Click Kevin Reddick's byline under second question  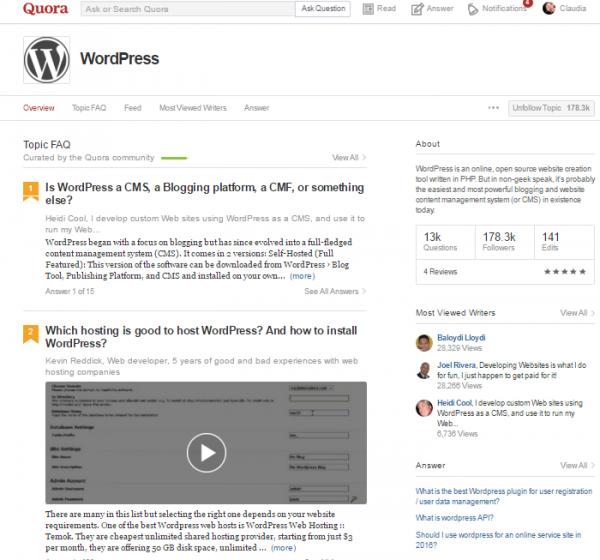[201, 366]
